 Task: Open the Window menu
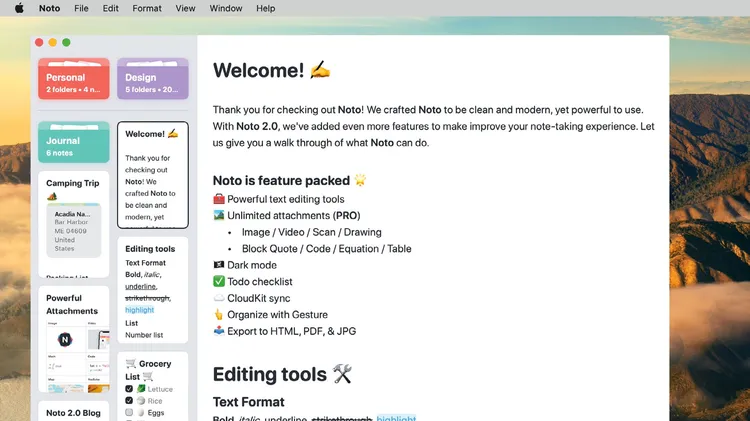click(x=226, y=8)
